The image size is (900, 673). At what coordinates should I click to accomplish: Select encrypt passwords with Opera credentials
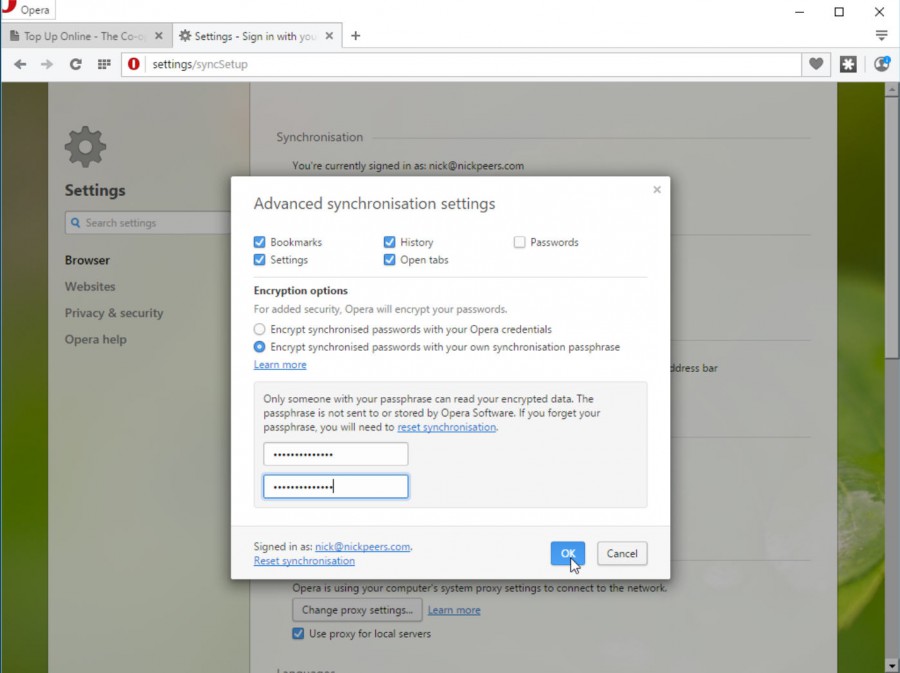coord(259,328)
